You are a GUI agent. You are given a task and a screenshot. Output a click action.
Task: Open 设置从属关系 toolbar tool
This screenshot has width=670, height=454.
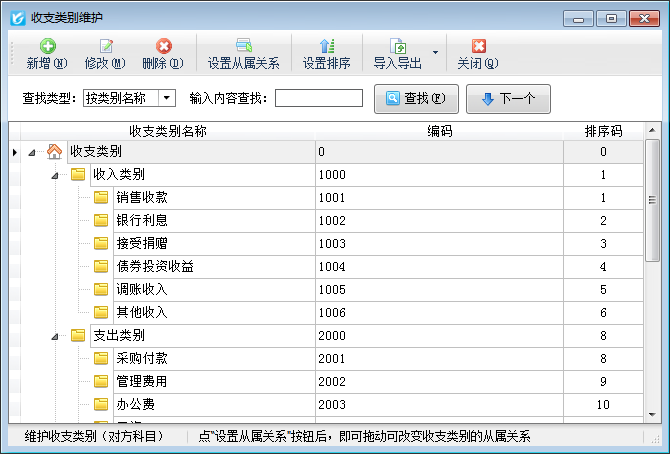pos(243,46)
